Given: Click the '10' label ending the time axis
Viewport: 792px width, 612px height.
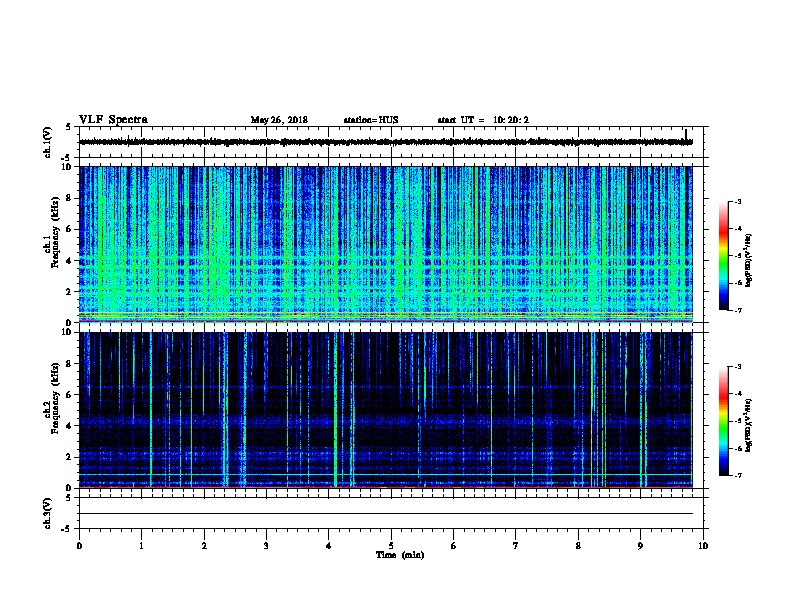Looking at the screenshot, I should click(x=703, y=546).
